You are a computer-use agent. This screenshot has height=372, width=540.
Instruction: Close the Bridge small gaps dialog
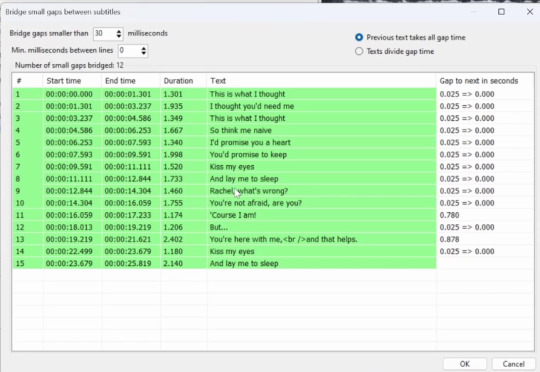(530, 12)
